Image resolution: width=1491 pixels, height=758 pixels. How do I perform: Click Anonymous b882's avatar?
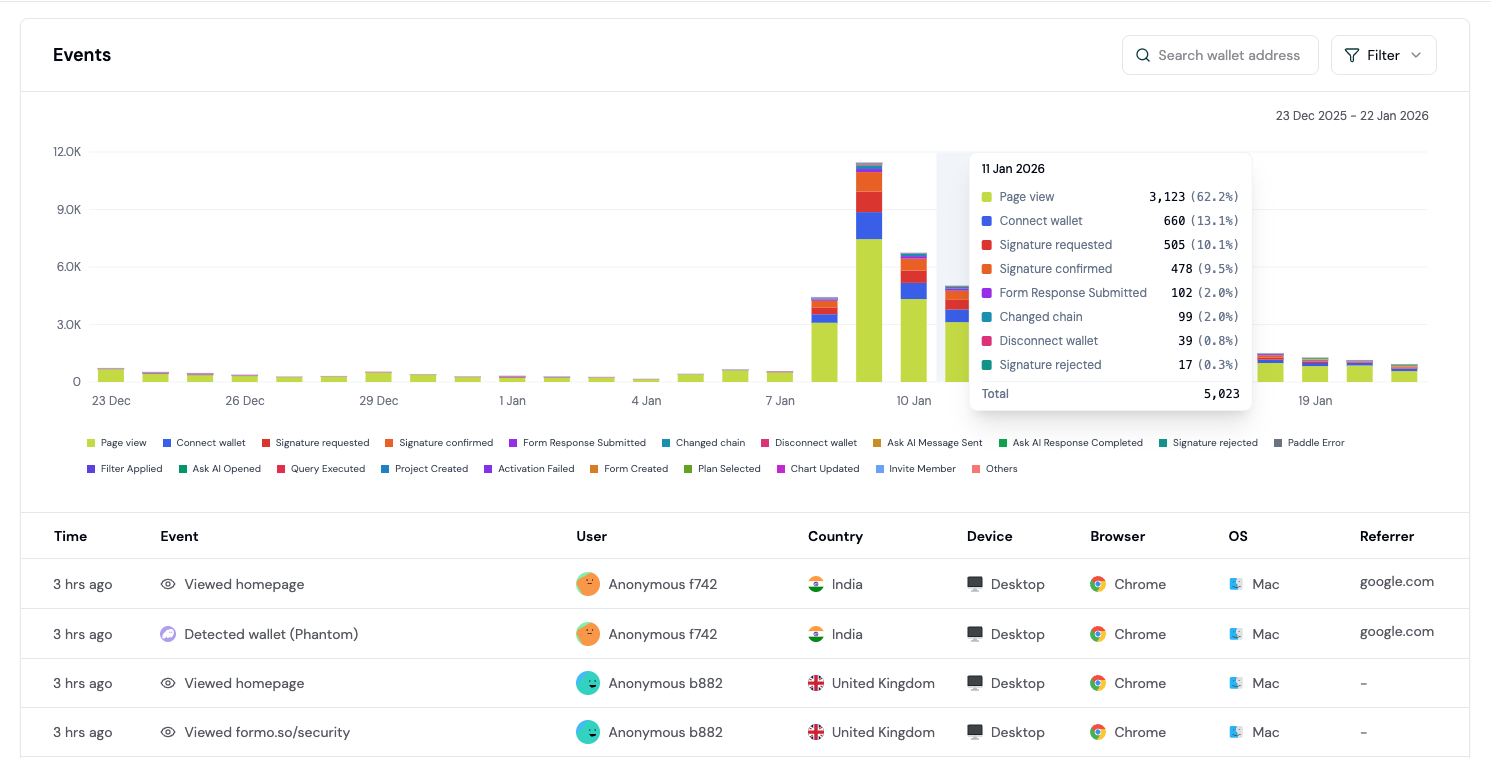(x=588, y=683)
